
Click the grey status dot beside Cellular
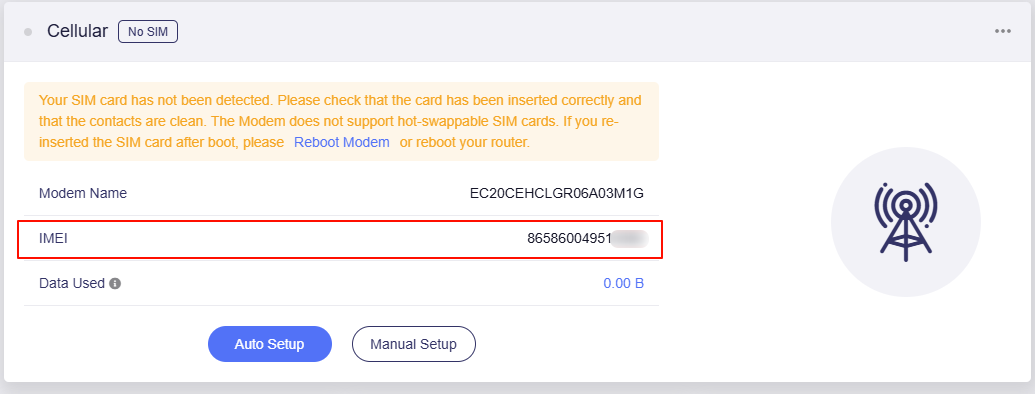[28, 32]
